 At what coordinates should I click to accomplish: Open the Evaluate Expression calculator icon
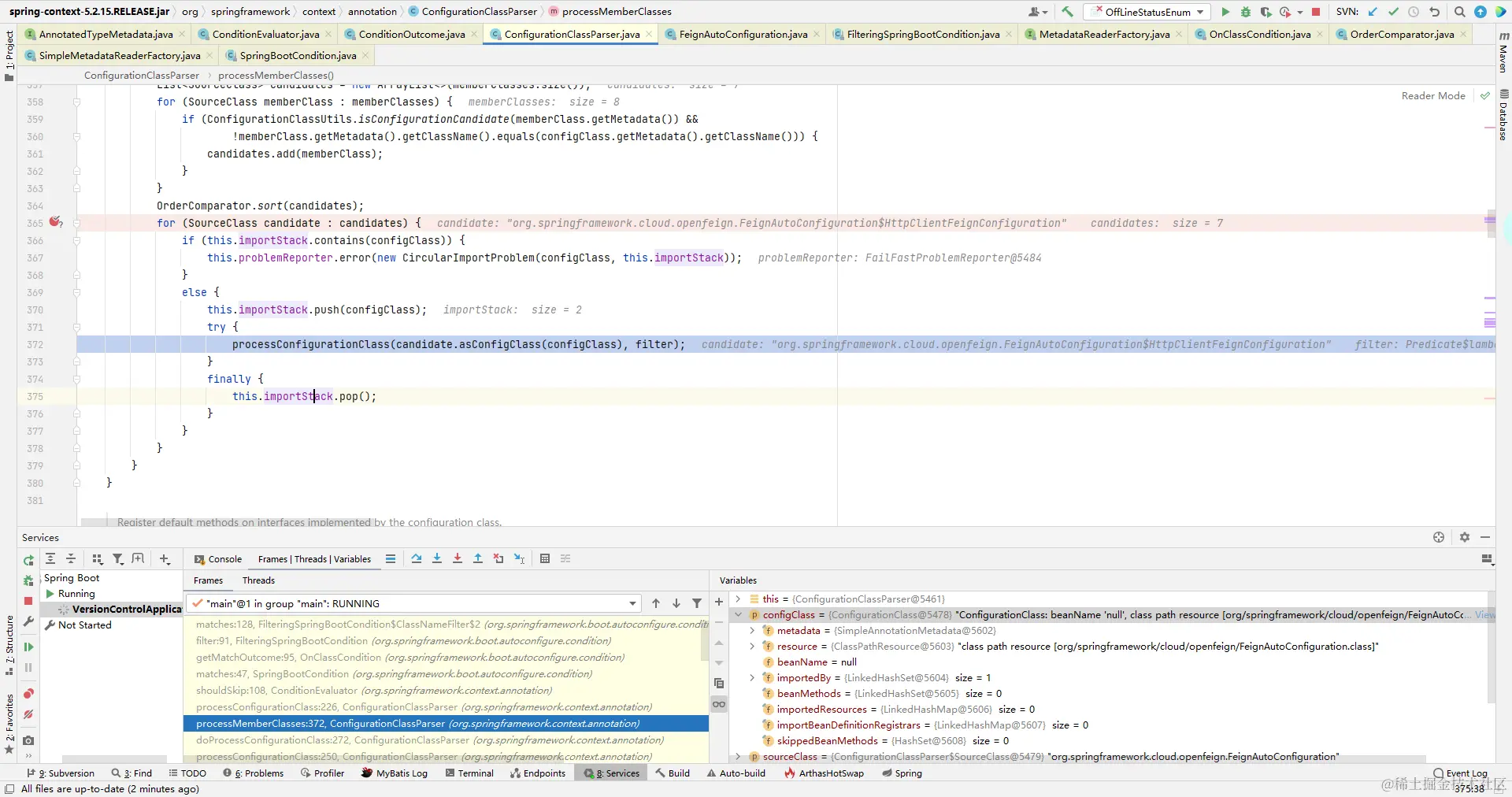(545, 558)
